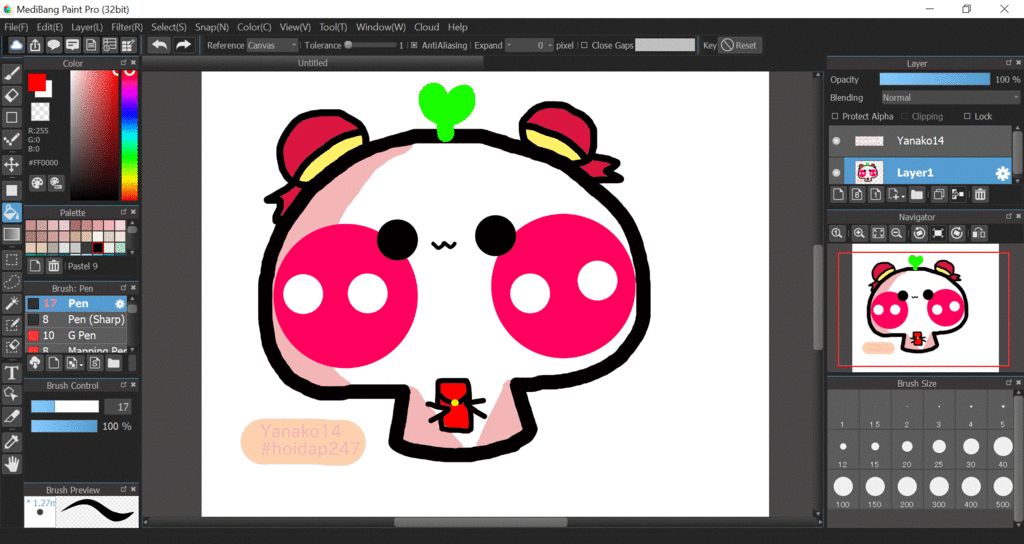Image resolution: width=1024 pixels, height=544 pixels.
Task: Choose the Bucket fill tool
Action: click(x=12, y=212)
